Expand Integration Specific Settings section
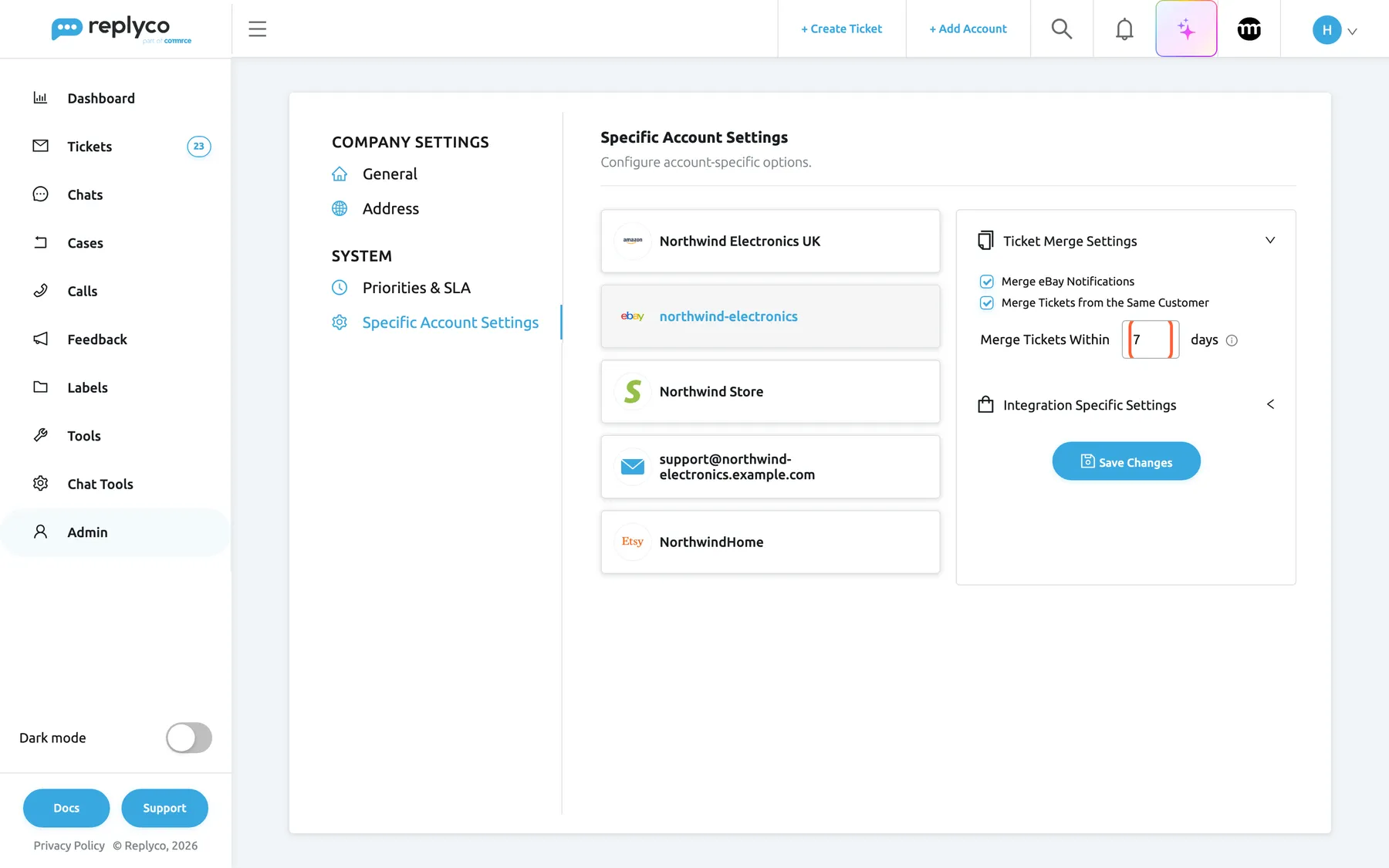1389x868 pixels. (x=1269, y=404)
